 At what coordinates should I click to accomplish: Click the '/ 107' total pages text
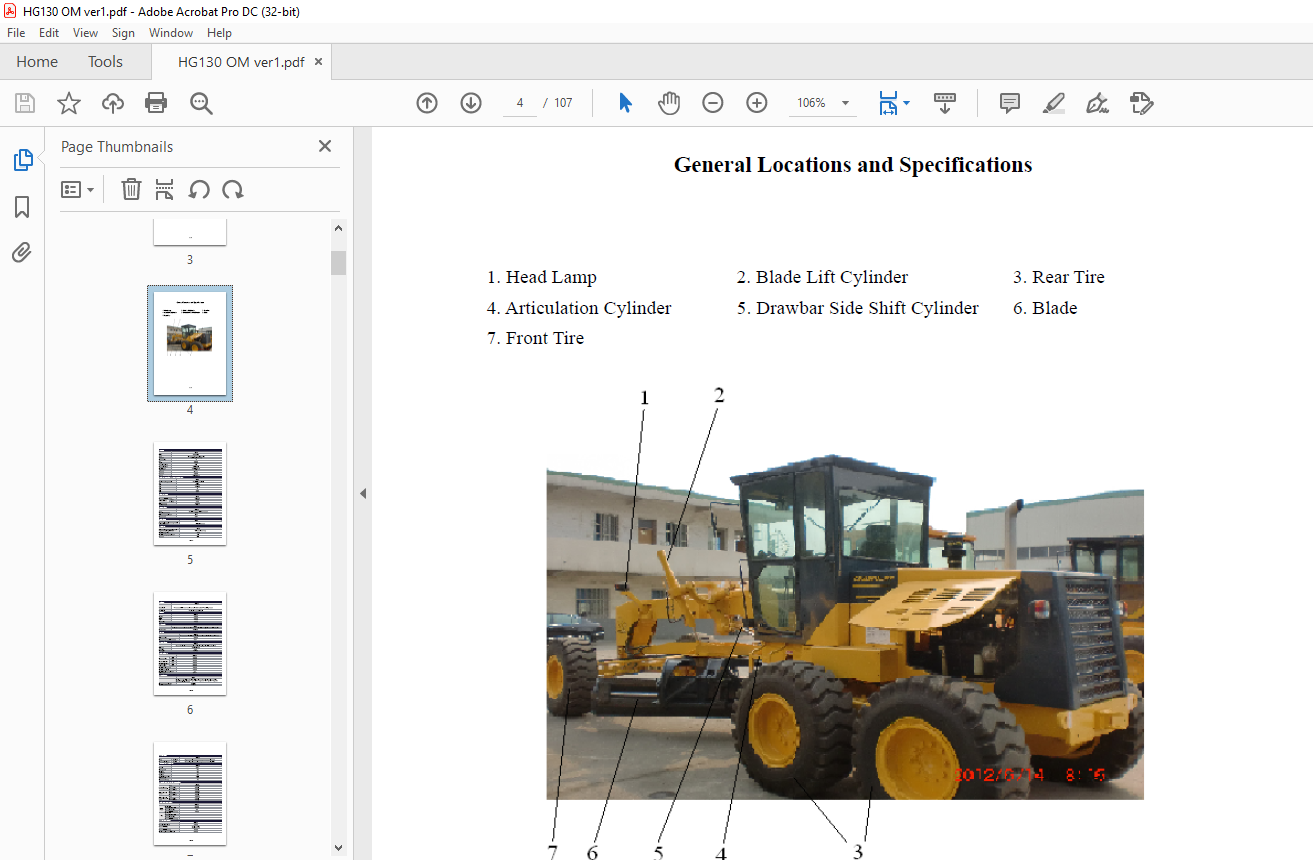(558, 103)
